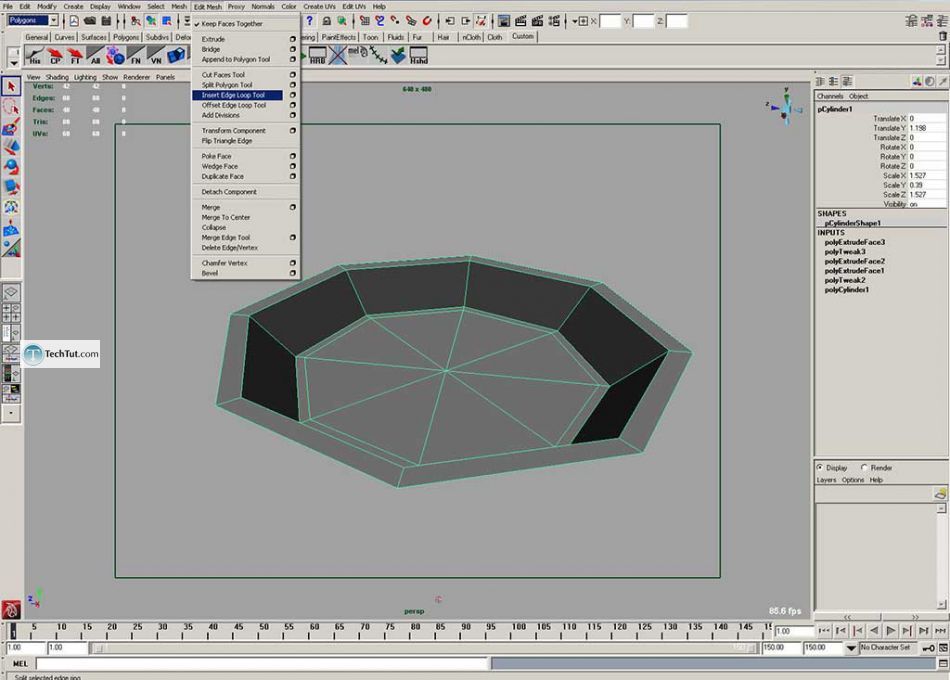This screenshot has height=680, width=950.
Task: Click the Paint Selection tool icon
Action: 11,127
